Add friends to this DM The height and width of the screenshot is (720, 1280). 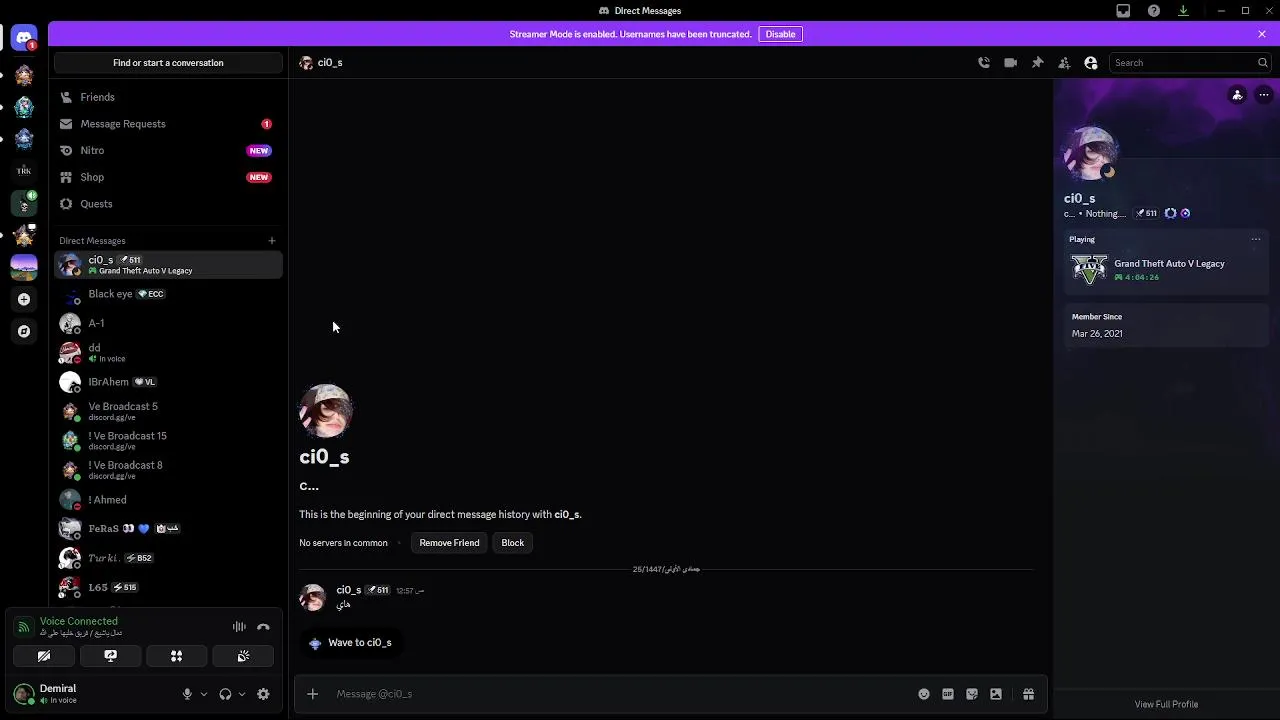[1064, 63]
